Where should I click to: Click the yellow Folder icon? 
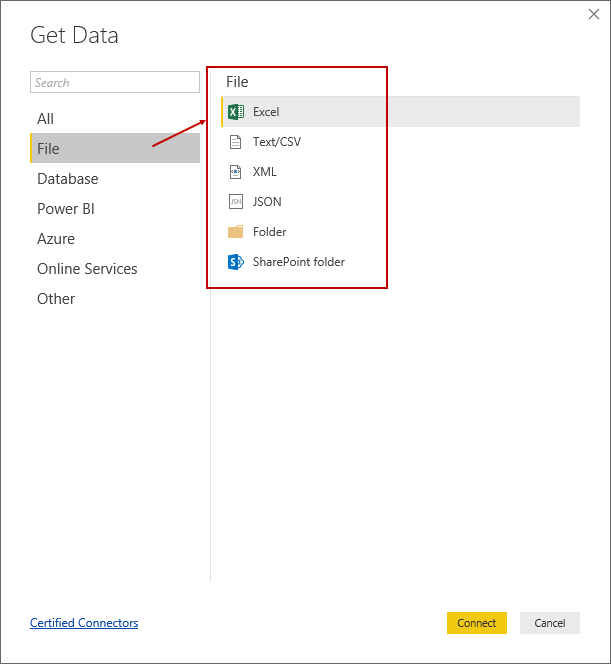(236, 232)
